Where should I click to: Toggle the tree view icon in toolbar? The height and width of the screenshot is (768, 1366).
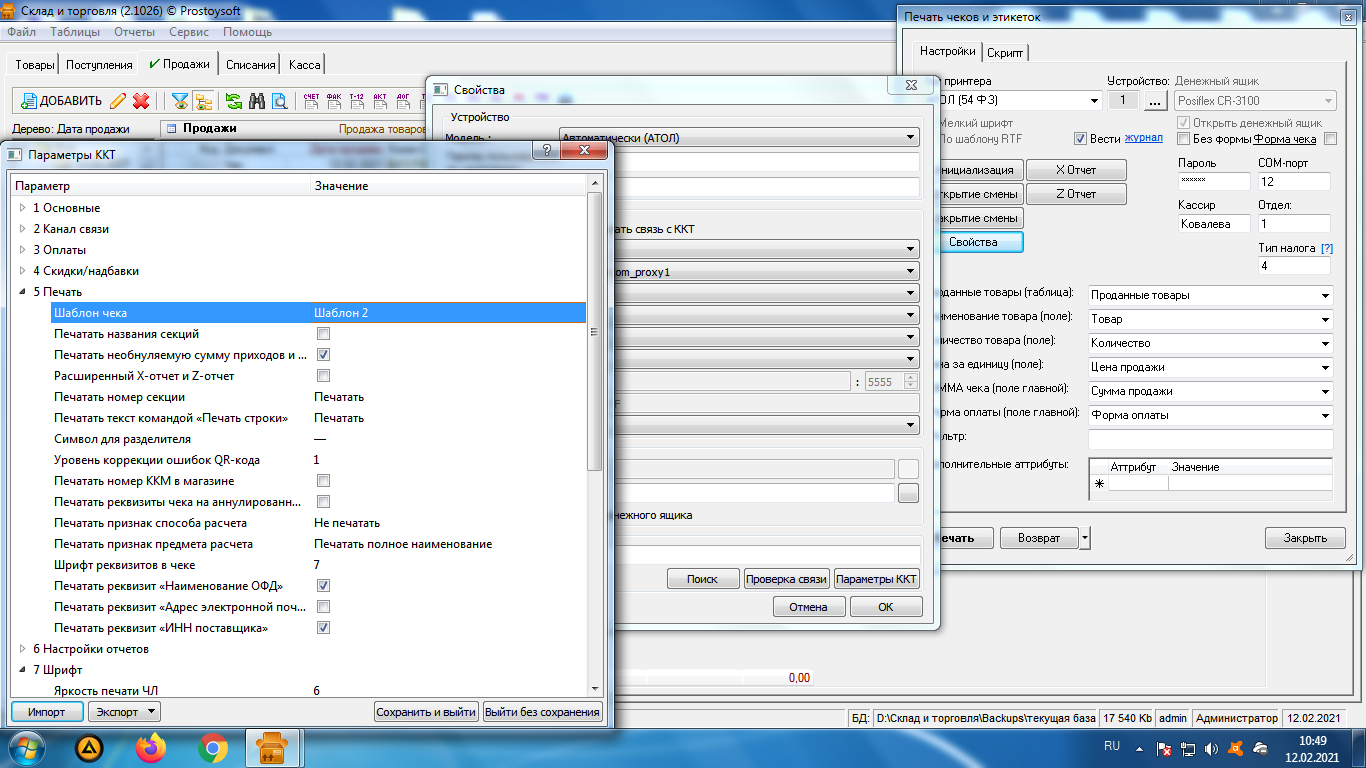coord(203,100)
